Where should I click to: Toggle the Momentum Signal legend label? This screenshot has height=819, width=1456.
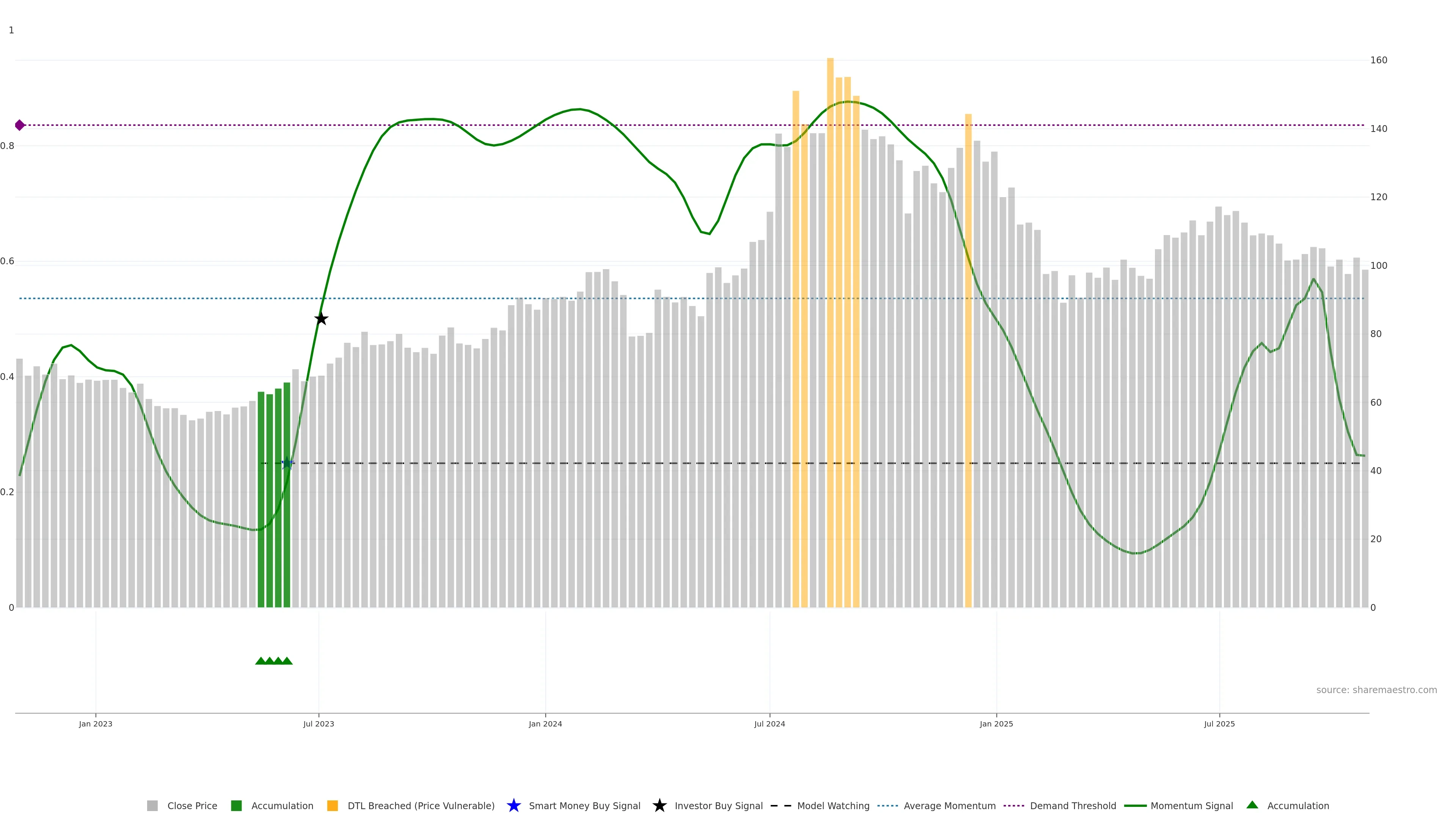tap(1191, 805)
